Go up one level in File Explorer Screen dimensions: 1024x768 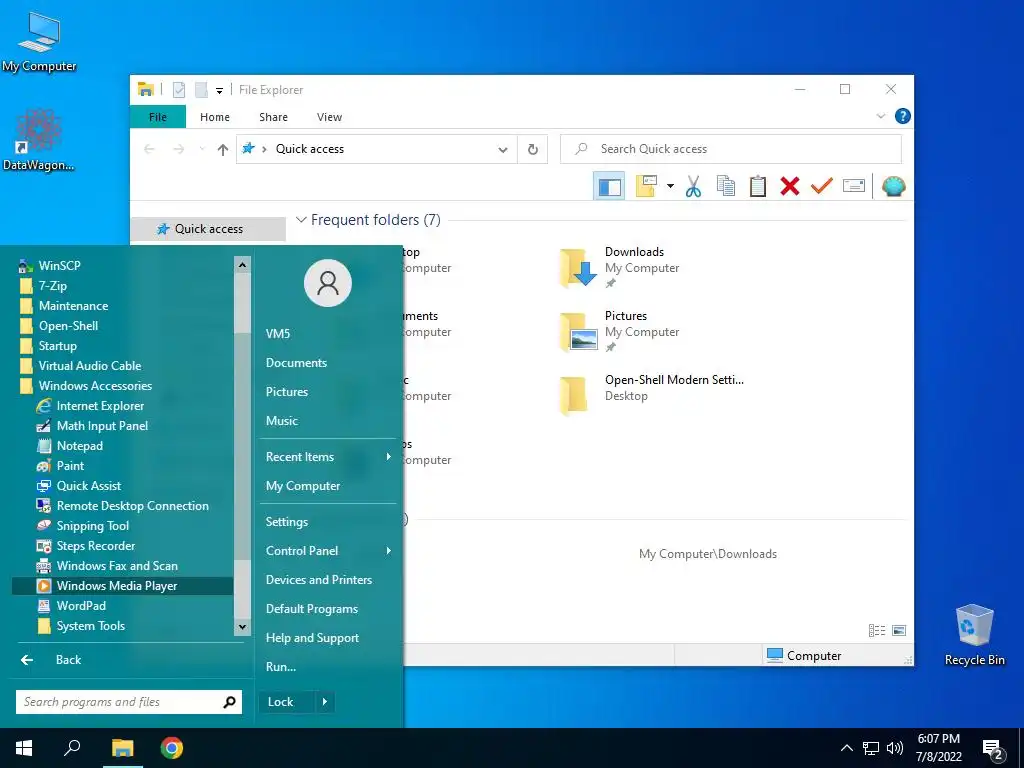click(223, 150)
